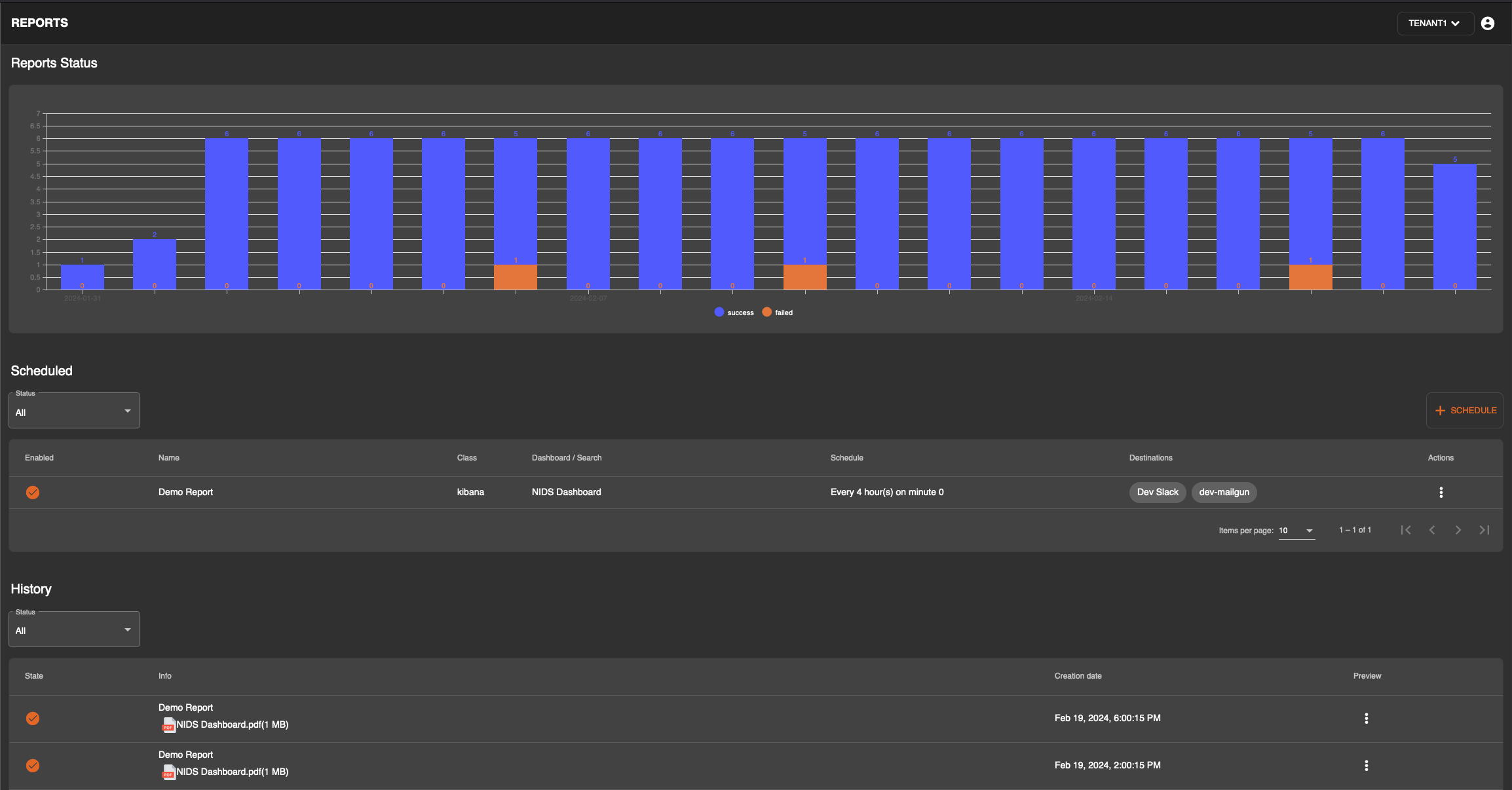1512x790 pixels.
Task: Open the user account profile icon
Action: point(1487,24)
